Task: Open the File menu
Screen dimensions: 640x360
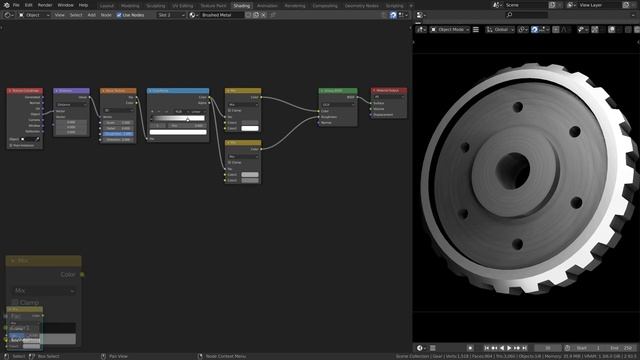Action: 16,5
